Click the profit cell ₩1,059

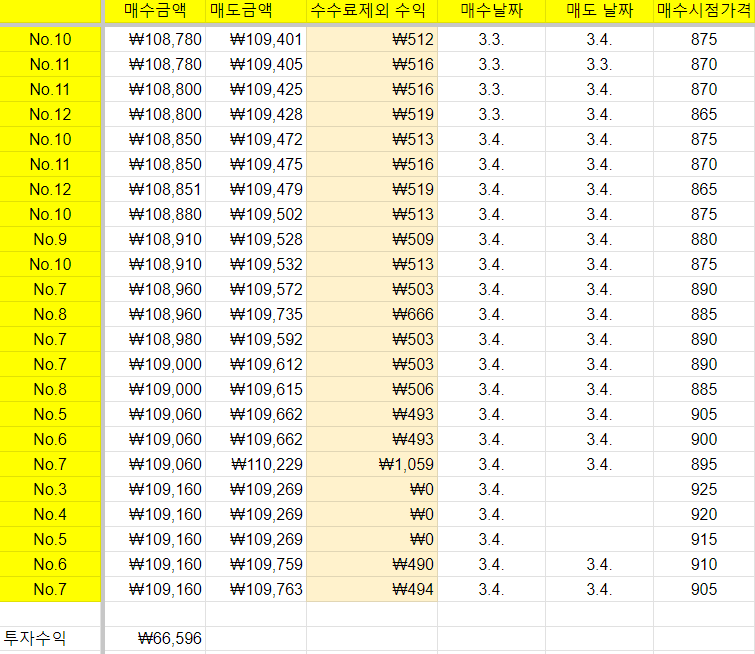point(372,465)
